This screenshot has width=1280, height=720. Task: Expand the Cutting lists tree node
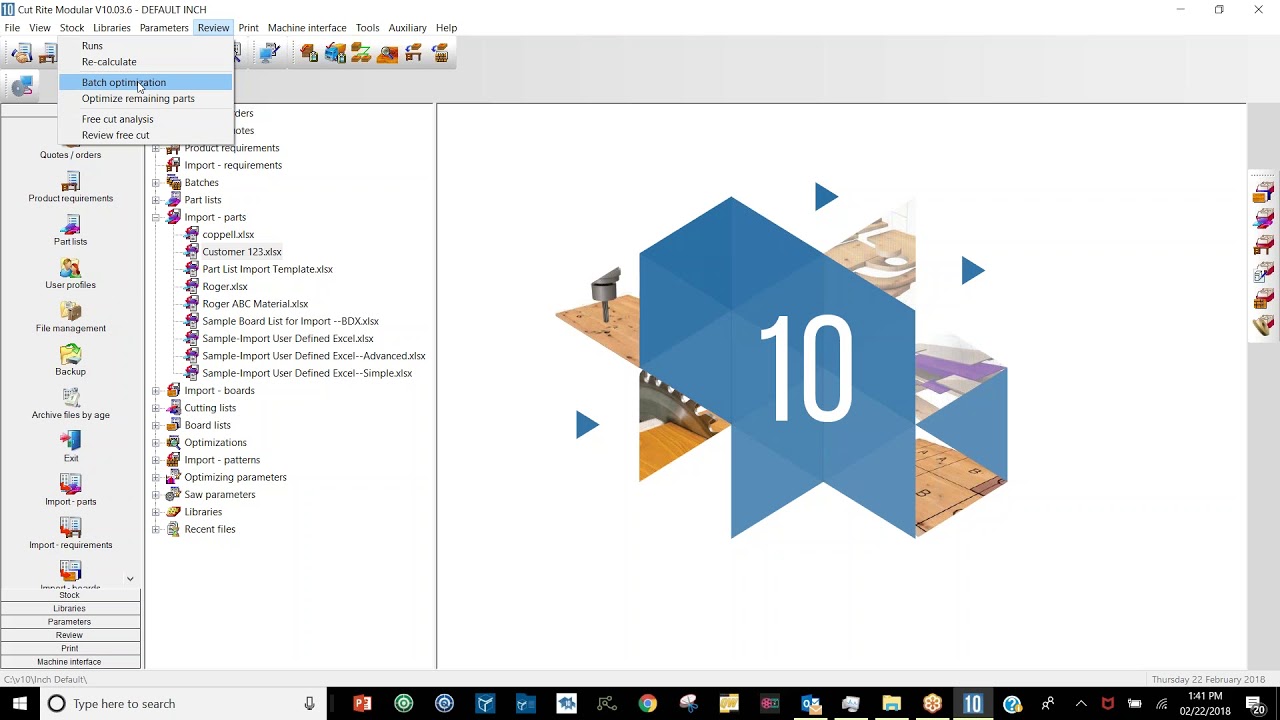(156, 408)
